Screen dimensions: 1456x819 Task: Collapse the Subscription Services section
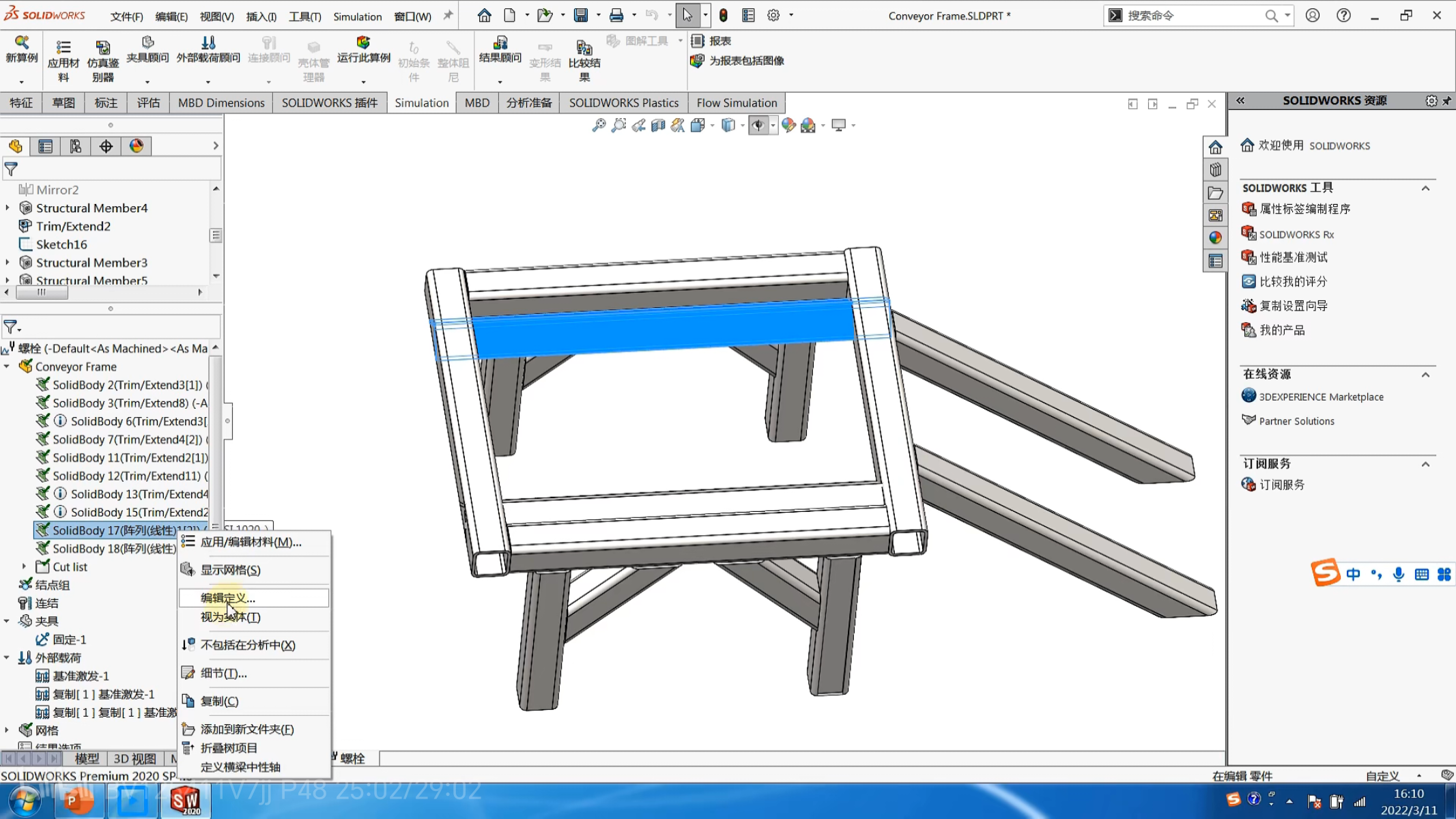coord(1425,464)
